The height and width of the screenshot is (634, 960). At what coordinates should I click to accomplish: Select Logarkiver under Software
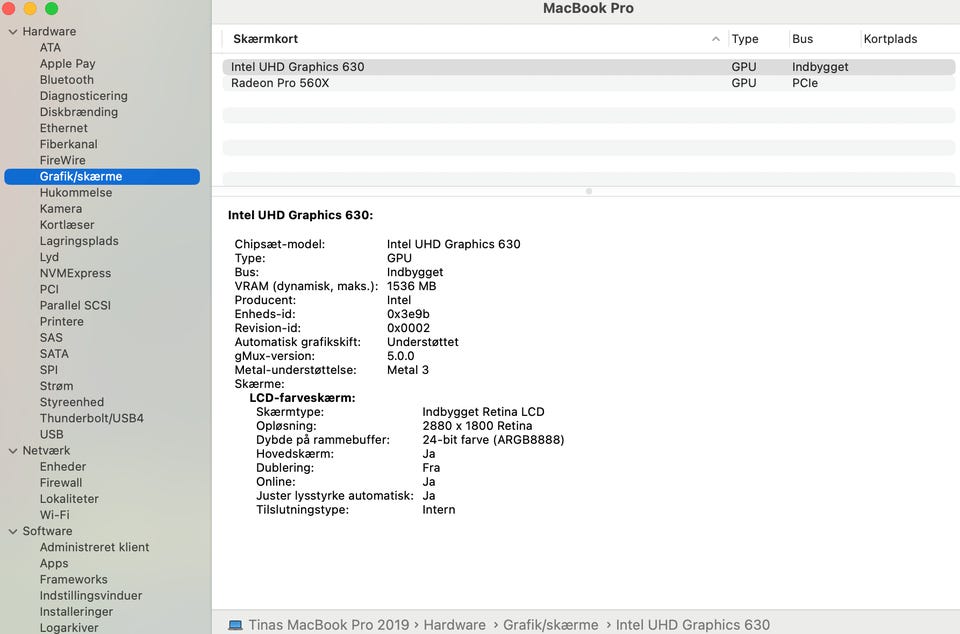(x=69, y=628)
